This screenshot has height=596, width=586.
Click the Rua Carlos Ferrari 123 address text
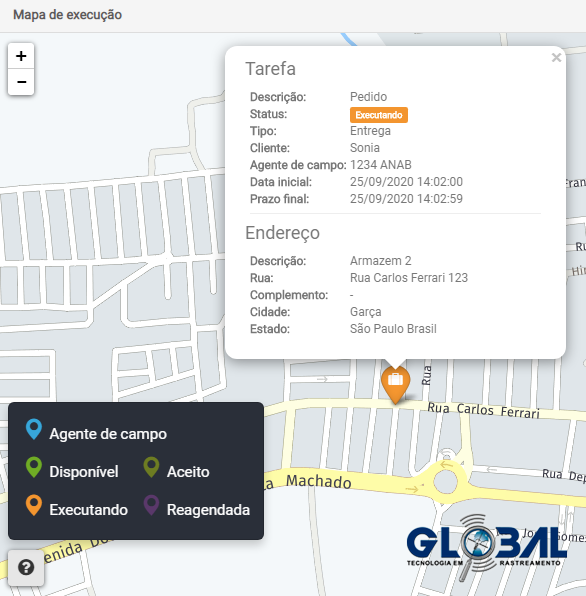(x=409, y=278)
